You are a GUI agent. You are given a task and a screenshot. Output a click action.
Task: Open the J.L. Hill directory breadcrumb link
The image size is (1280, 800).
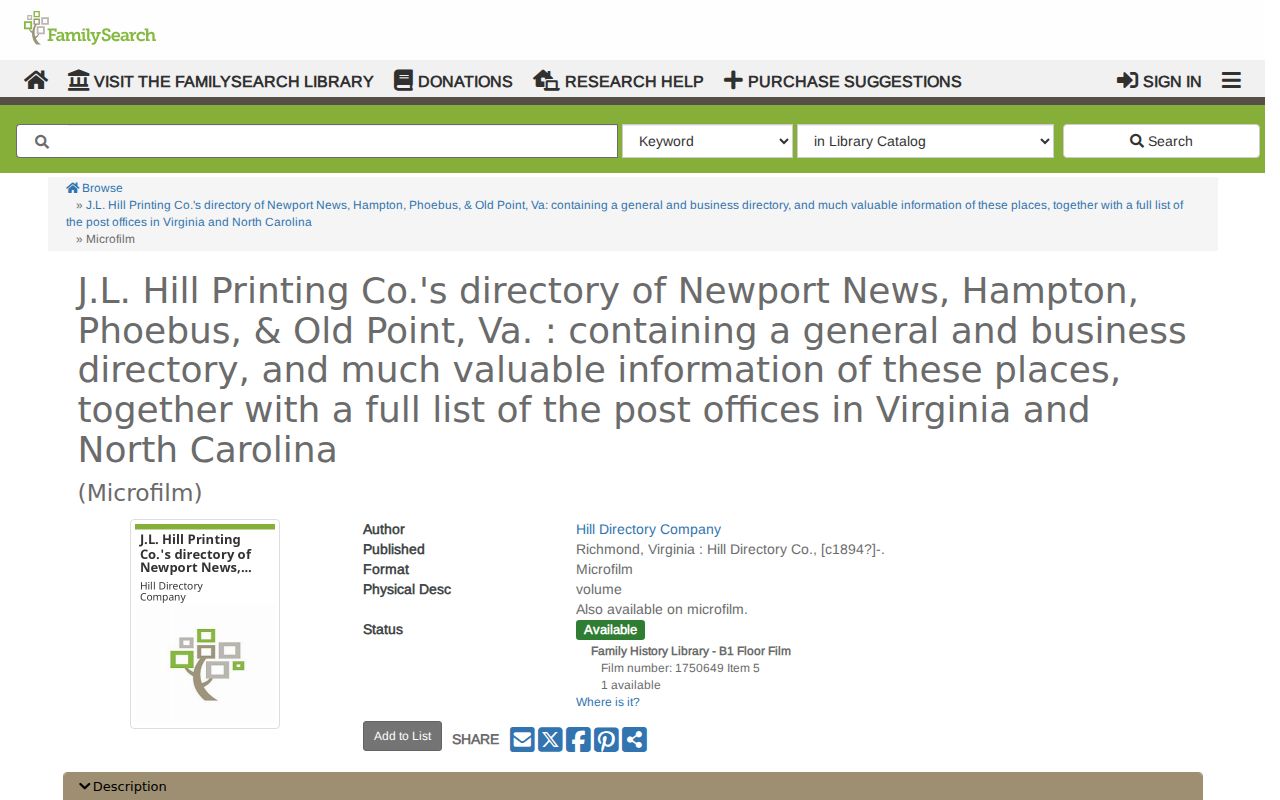[x=625, y=213]
